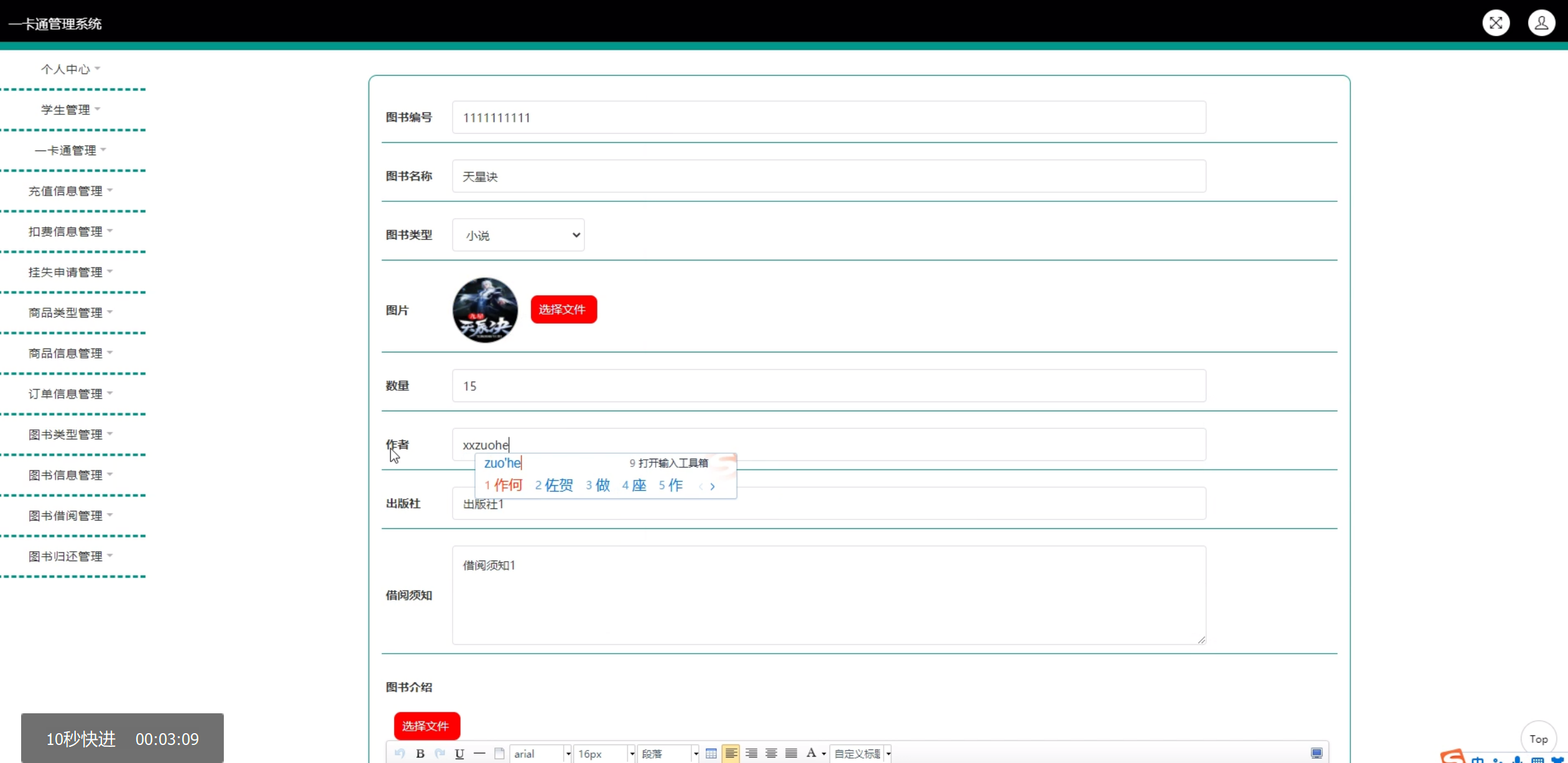
Task: Open the arial font family dropdown
Action: [540, 754]
